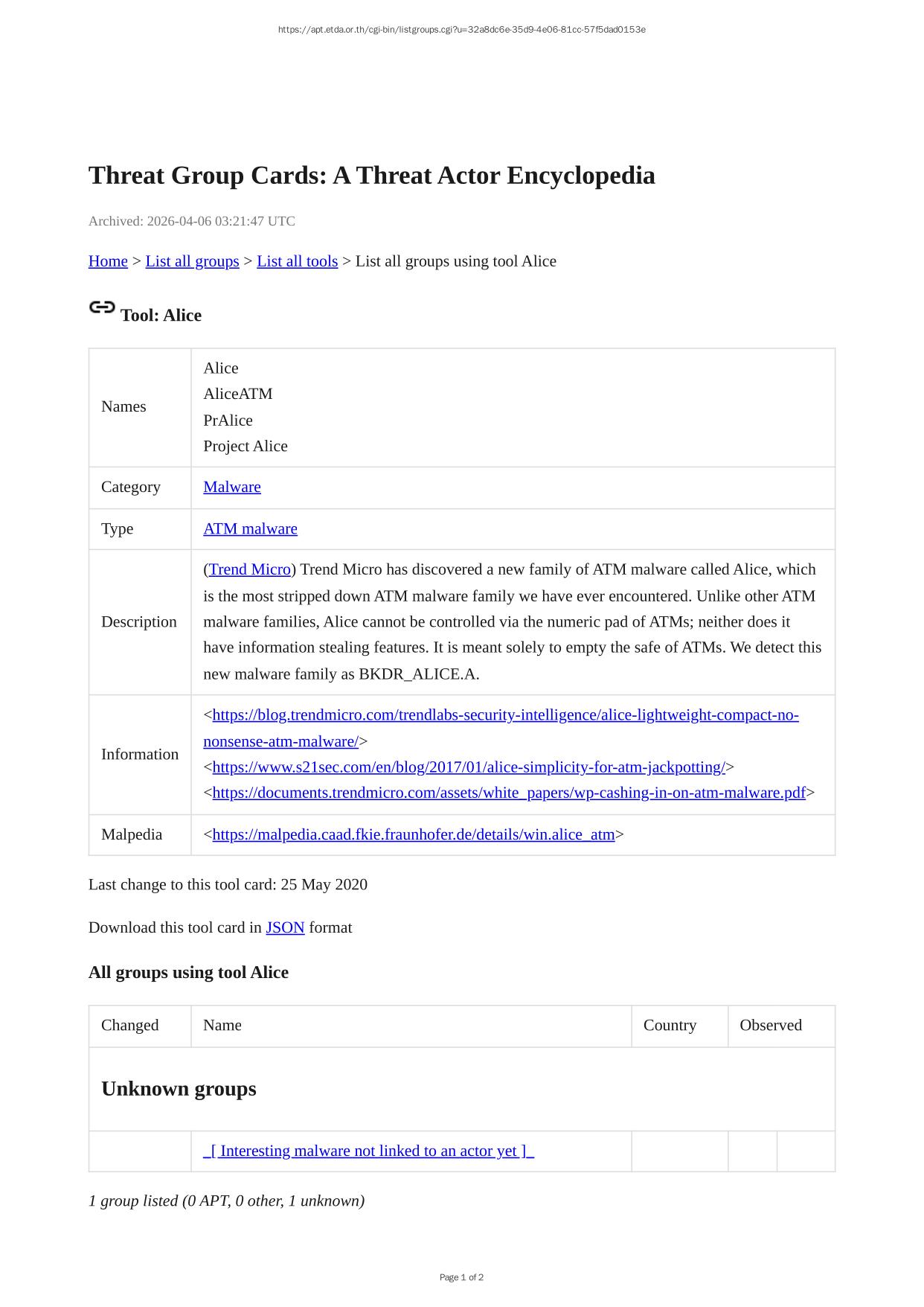Follow the ATM malware type link

pyautogui.click(x=250, y=528)
